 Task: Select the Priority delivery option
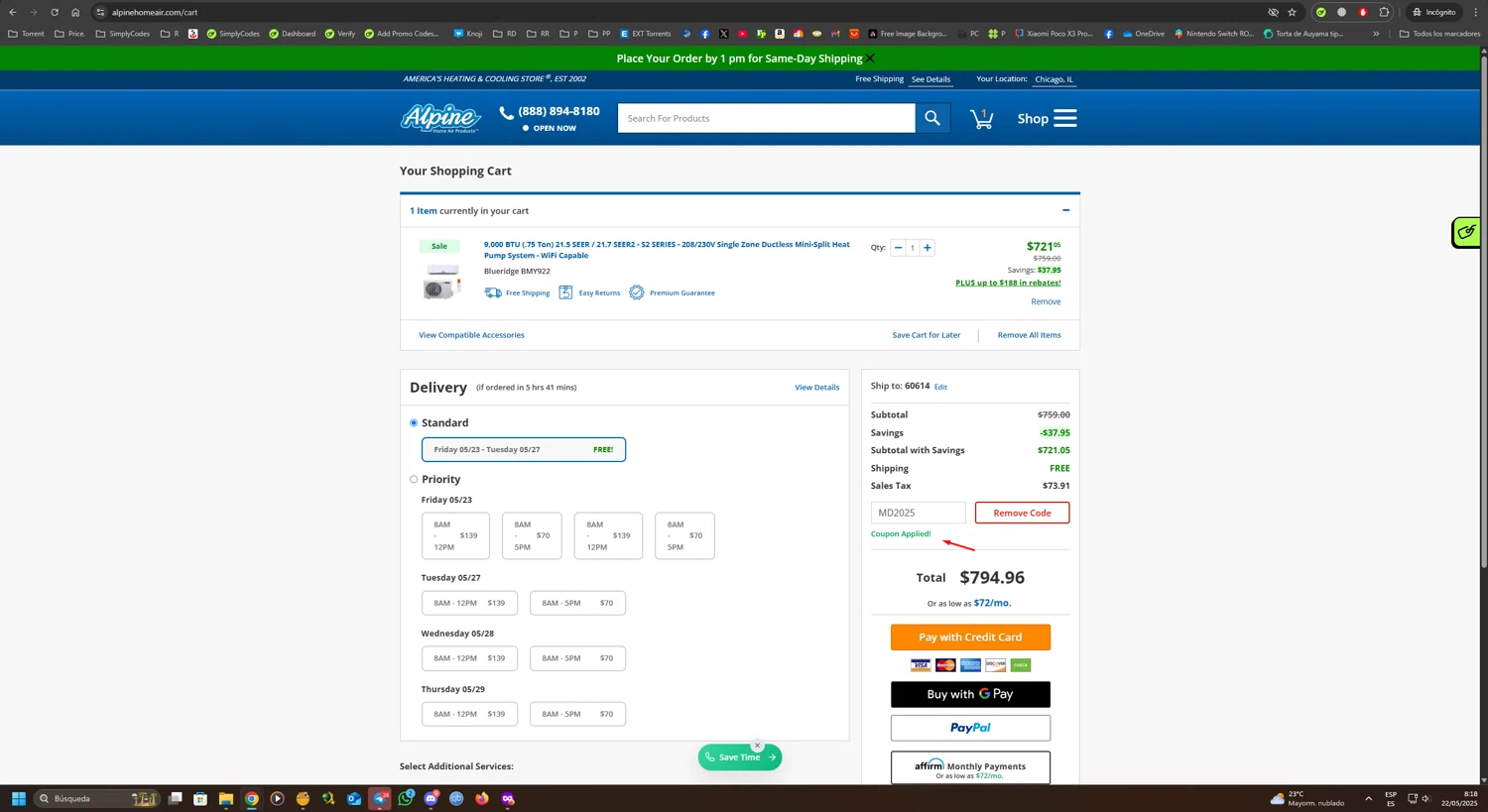[x=414, y=480]
